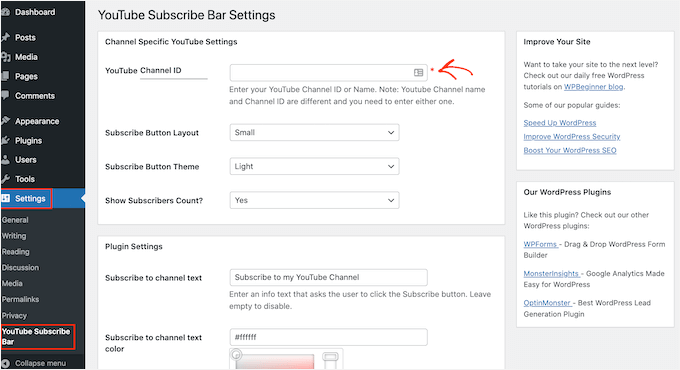Open the Posts menu label
The height and width of the screenshot is (370, 680).
(25, 37)
